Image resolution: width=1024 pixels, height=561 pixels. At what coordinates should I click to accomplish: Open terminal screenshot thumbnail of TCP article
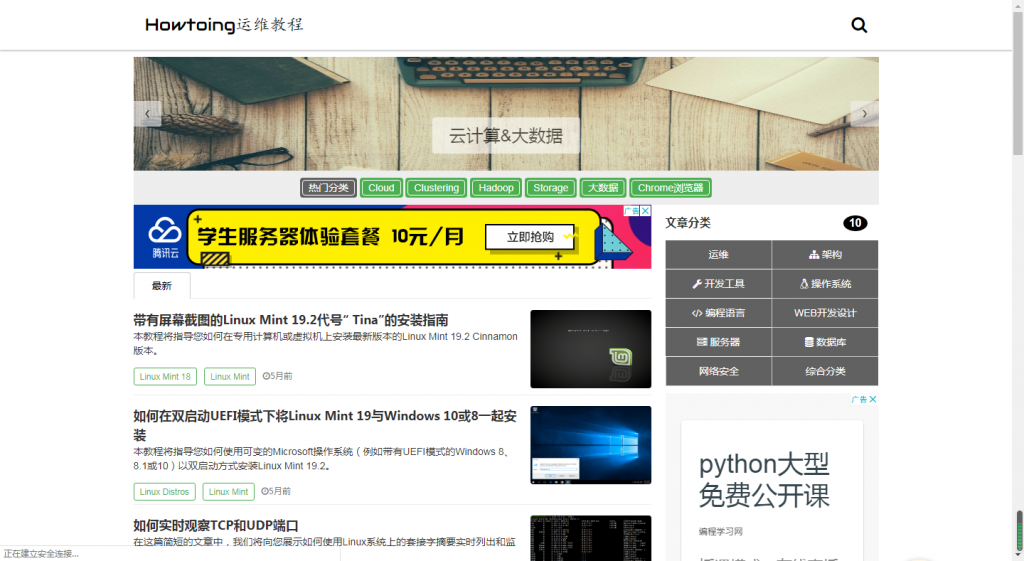[x=590, y=538]
